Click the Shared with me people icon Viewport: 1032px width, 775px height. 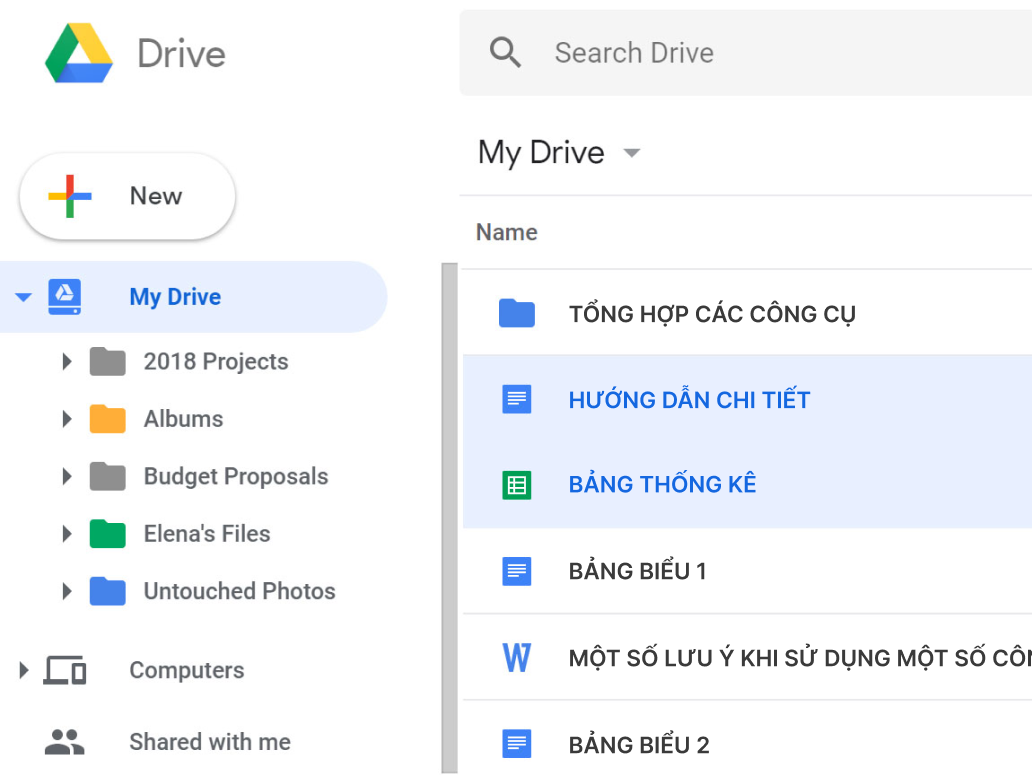pos(65,742)
